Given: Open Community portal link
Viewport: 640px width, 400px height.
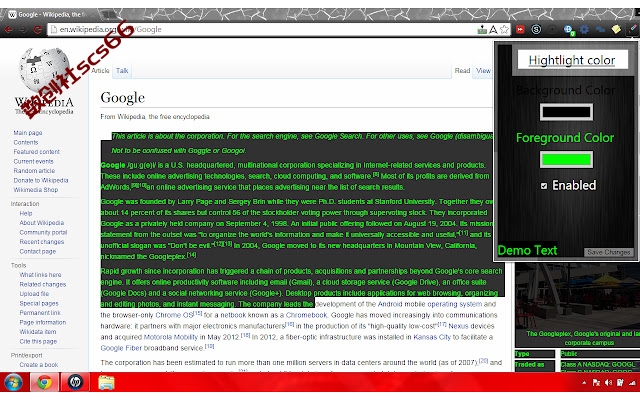Looking at the screenshot, I should pos(43,233).
